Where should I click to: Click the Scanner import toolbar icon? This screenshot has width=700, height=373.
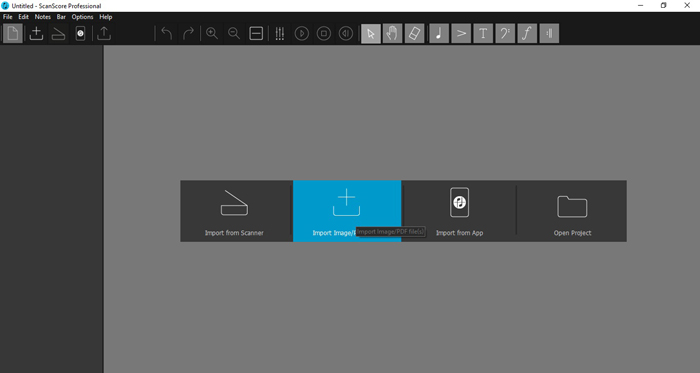click(x=58, y=33)
